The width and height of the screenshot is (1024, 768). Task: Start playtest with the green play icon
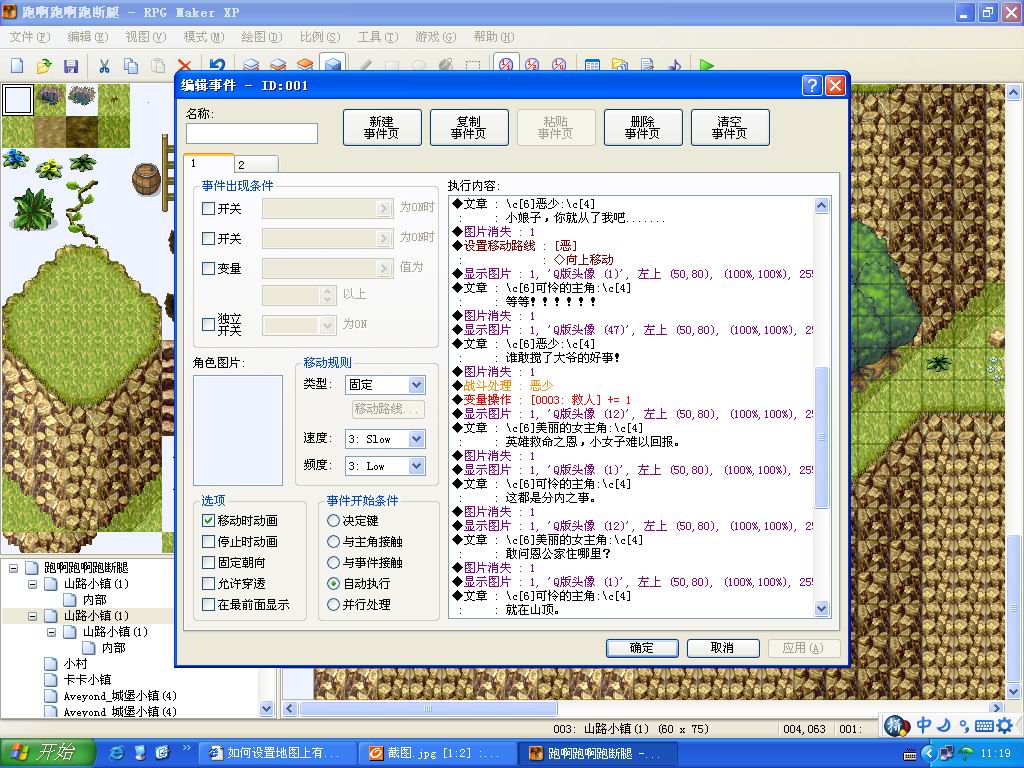click(707, 65)
